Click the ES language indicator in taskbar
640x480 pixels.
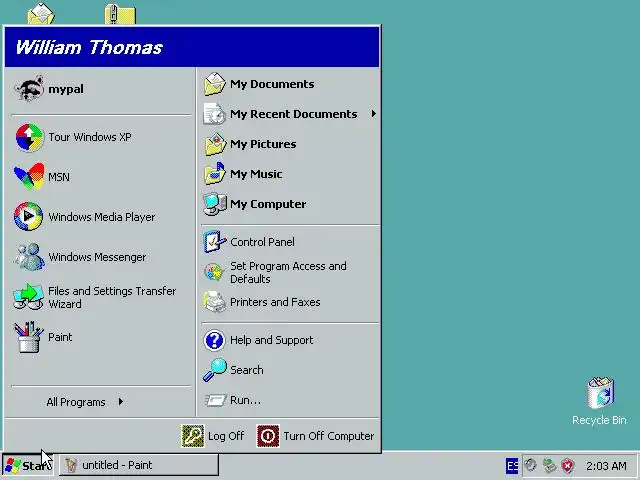[x=512, y=465]
